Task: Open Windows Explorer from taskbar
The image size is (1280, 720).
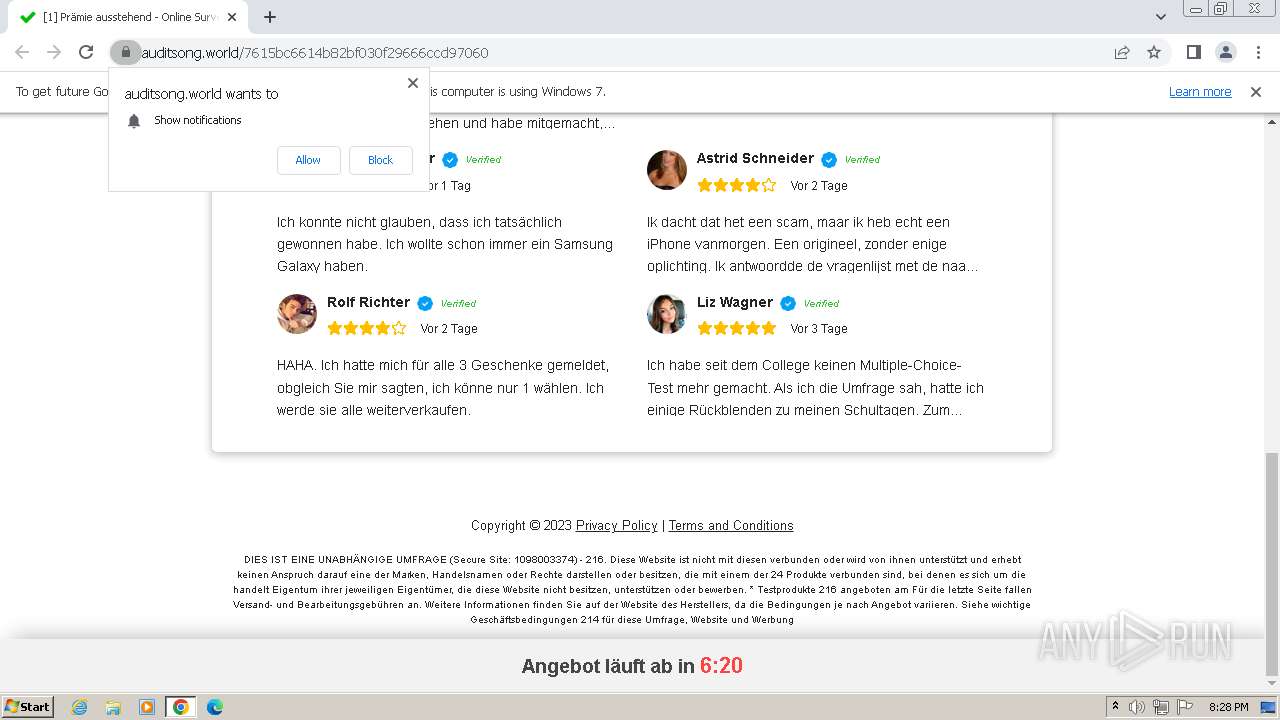Action: click(113, 707)
